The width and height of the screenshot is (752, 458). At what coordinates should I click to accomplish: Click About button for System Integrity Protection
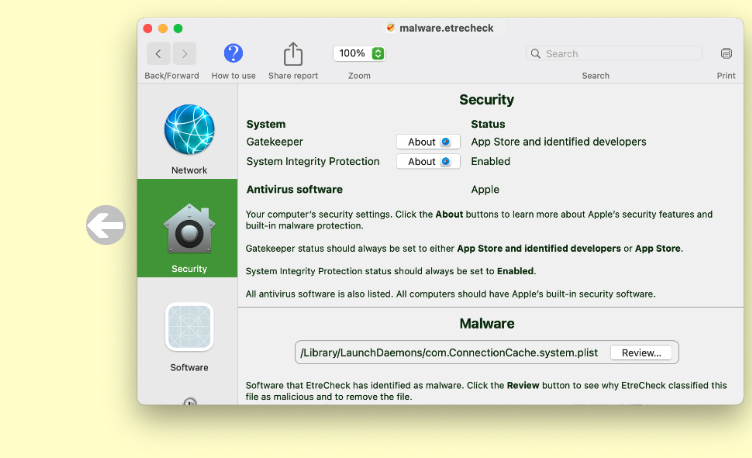pos(428,162)
